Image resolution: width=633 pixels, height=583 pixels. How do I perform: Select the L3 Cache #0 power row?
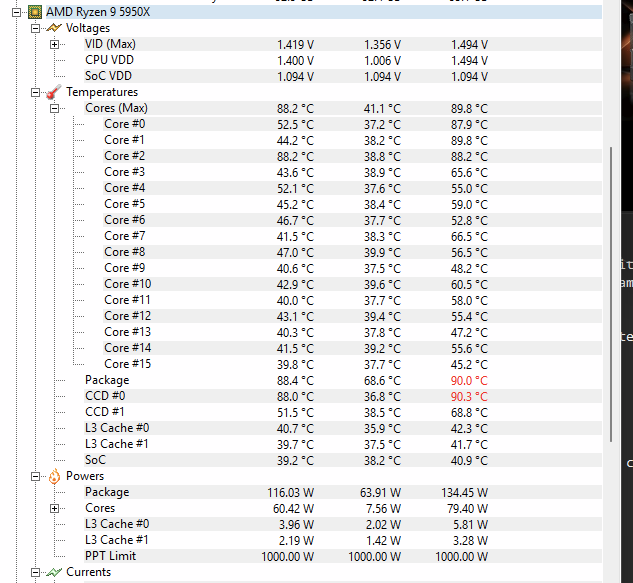coord(343,524)
